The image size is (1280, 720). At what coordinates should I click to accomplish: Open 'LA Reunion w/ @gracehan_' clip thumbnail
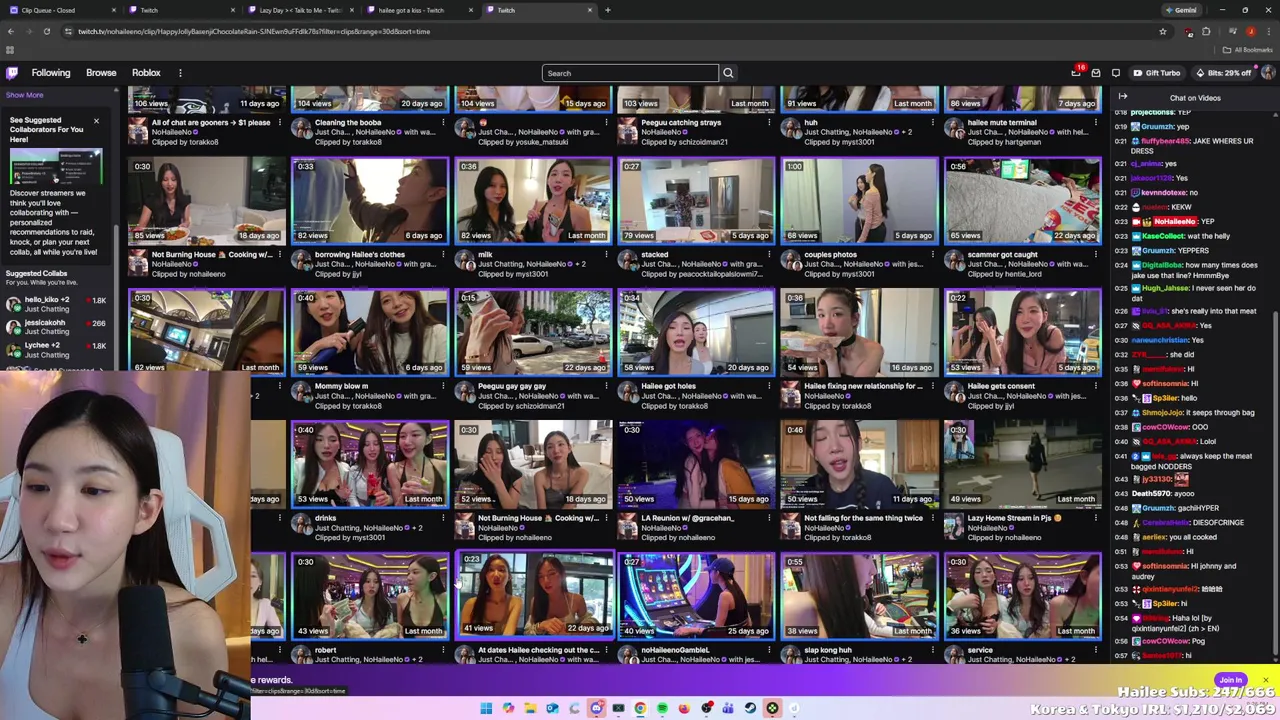pos(696,464)
